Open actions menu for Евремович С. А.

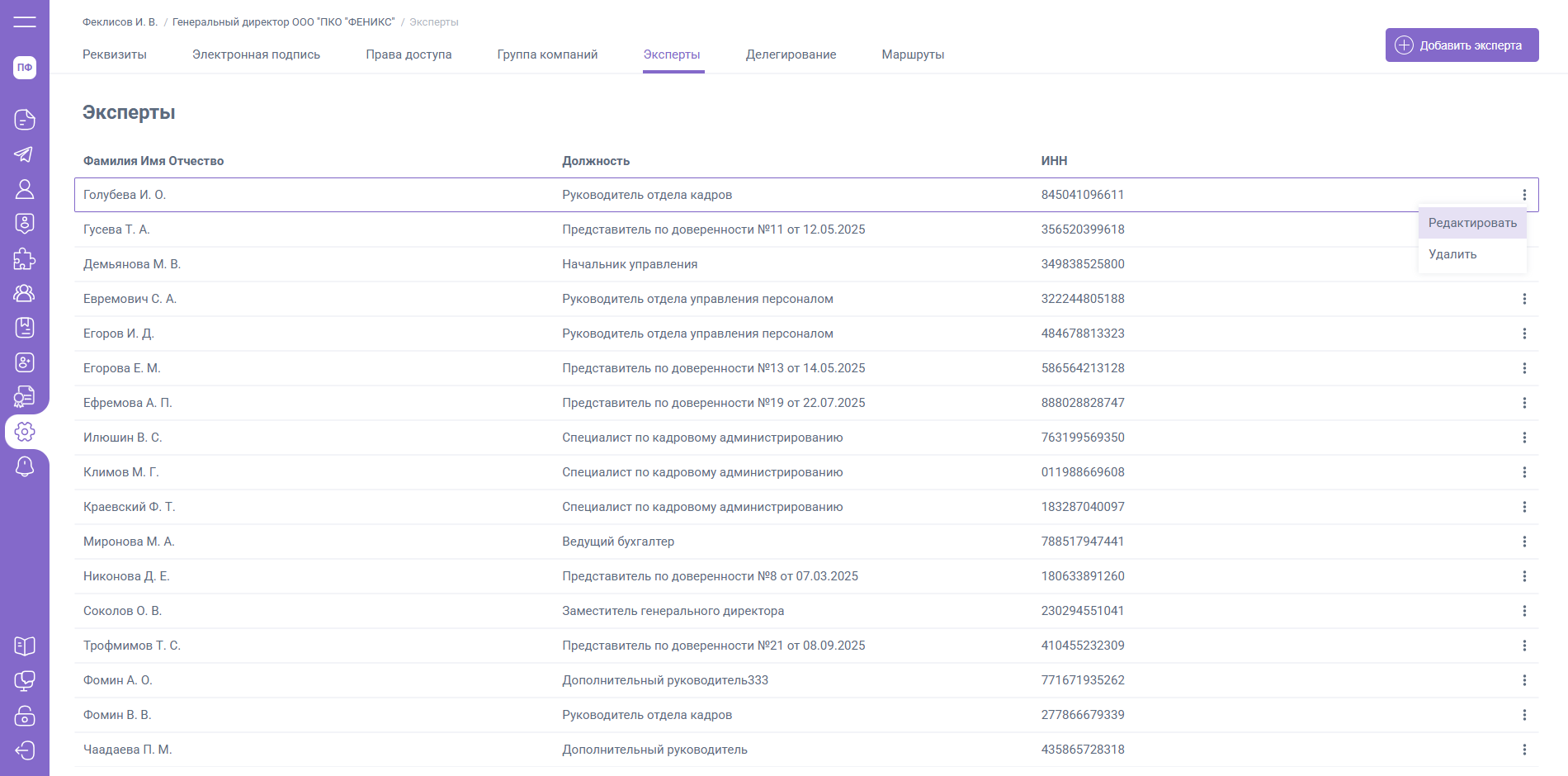[1524, 299]
